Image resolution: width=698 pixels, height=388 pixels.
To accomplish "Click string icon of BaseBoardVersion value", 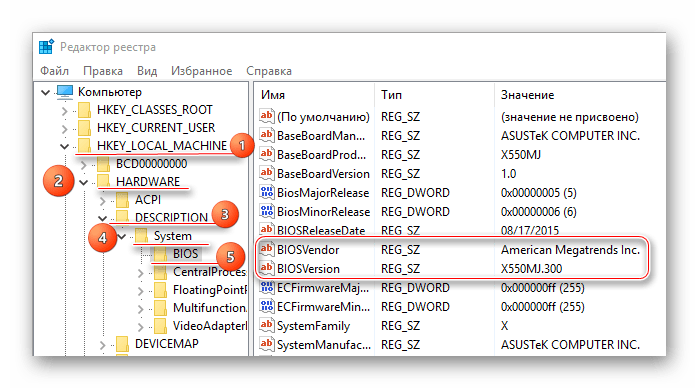I will [x=267, y=173].
